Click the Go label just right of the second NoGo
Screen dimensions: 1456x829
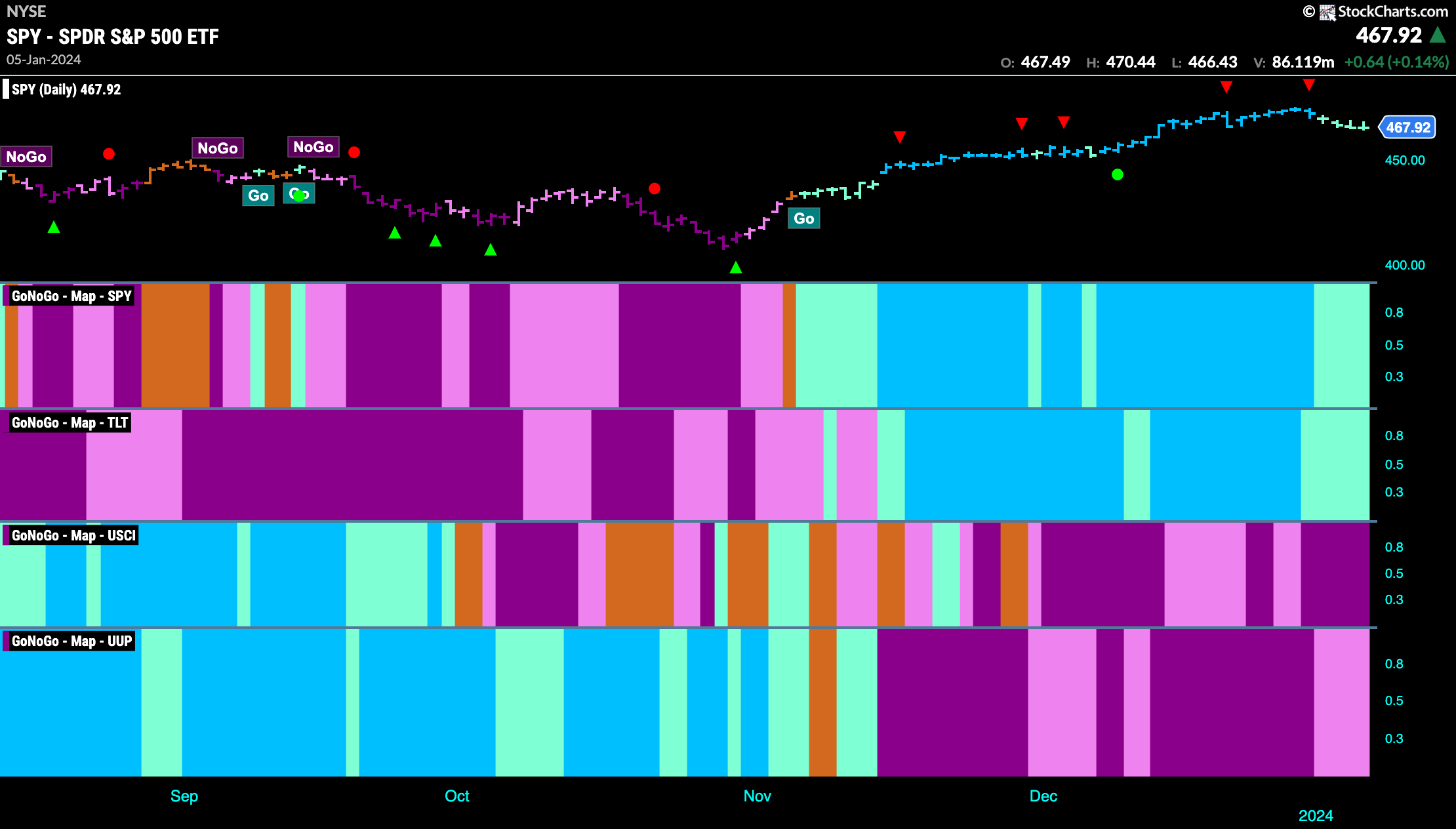258,195
